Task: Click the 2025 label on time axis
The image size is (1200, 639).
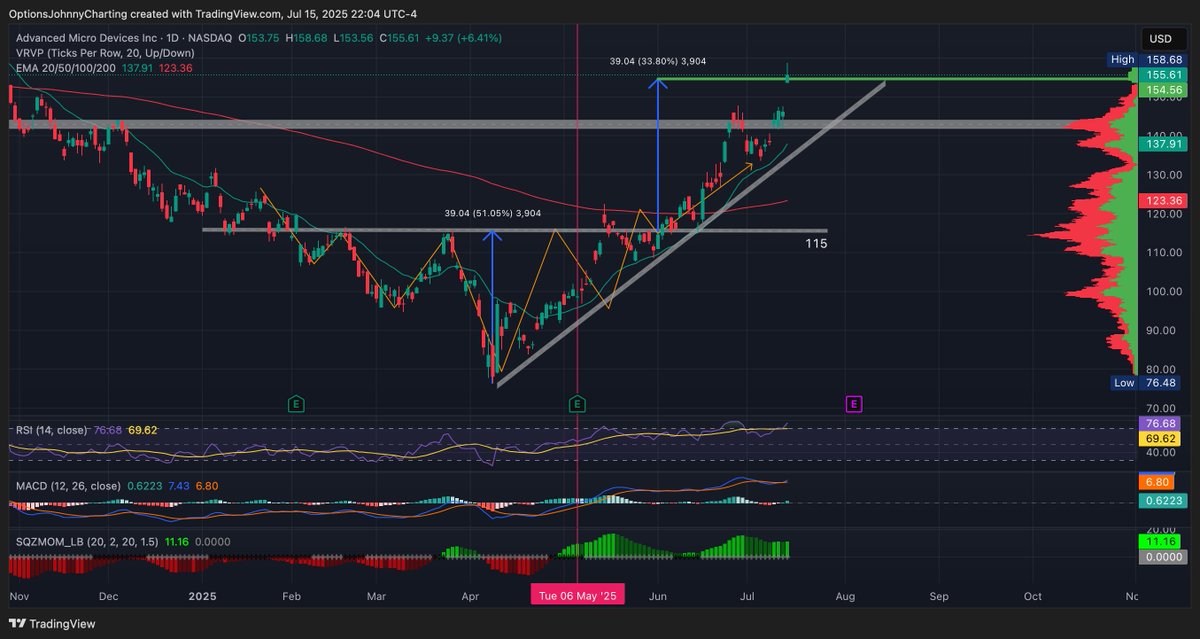Action: pyautogui.click(x=203, y=596)
